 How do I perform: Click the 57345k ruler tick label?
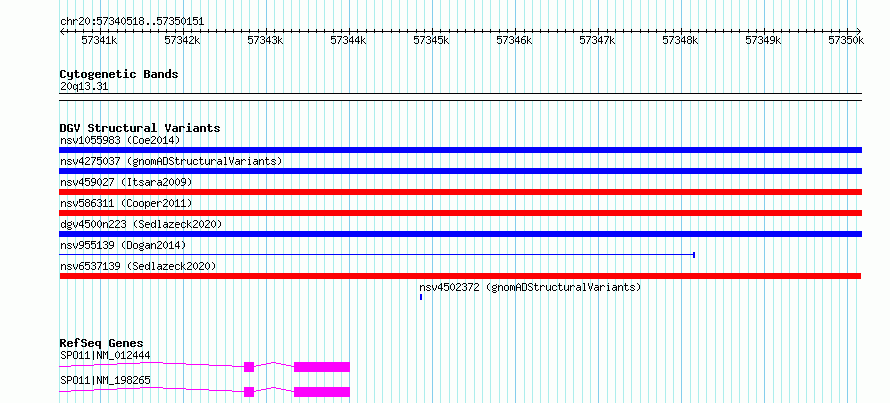click(431, 40)
